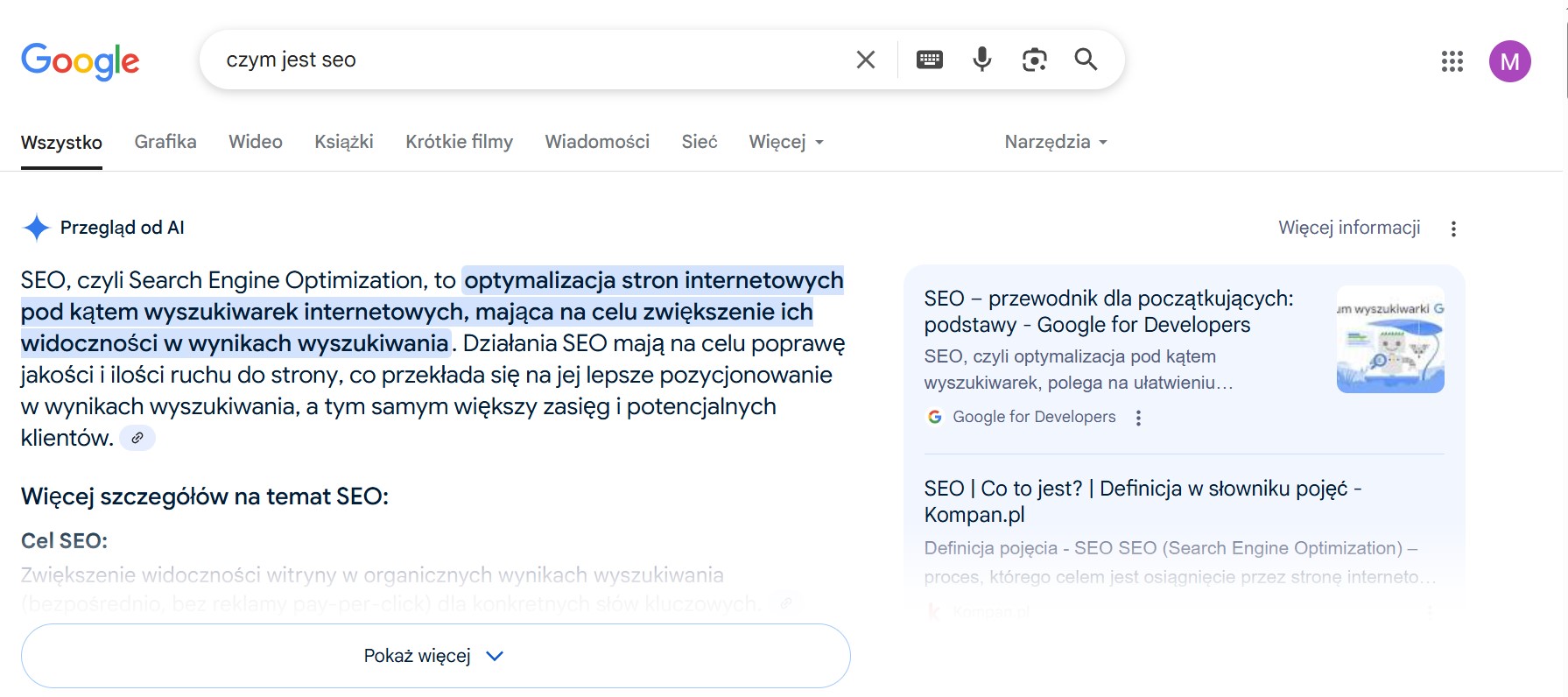Open search by image camera icon
Image resolution: width=1568 pixels, height=697 pixels.
[1034, 60]
